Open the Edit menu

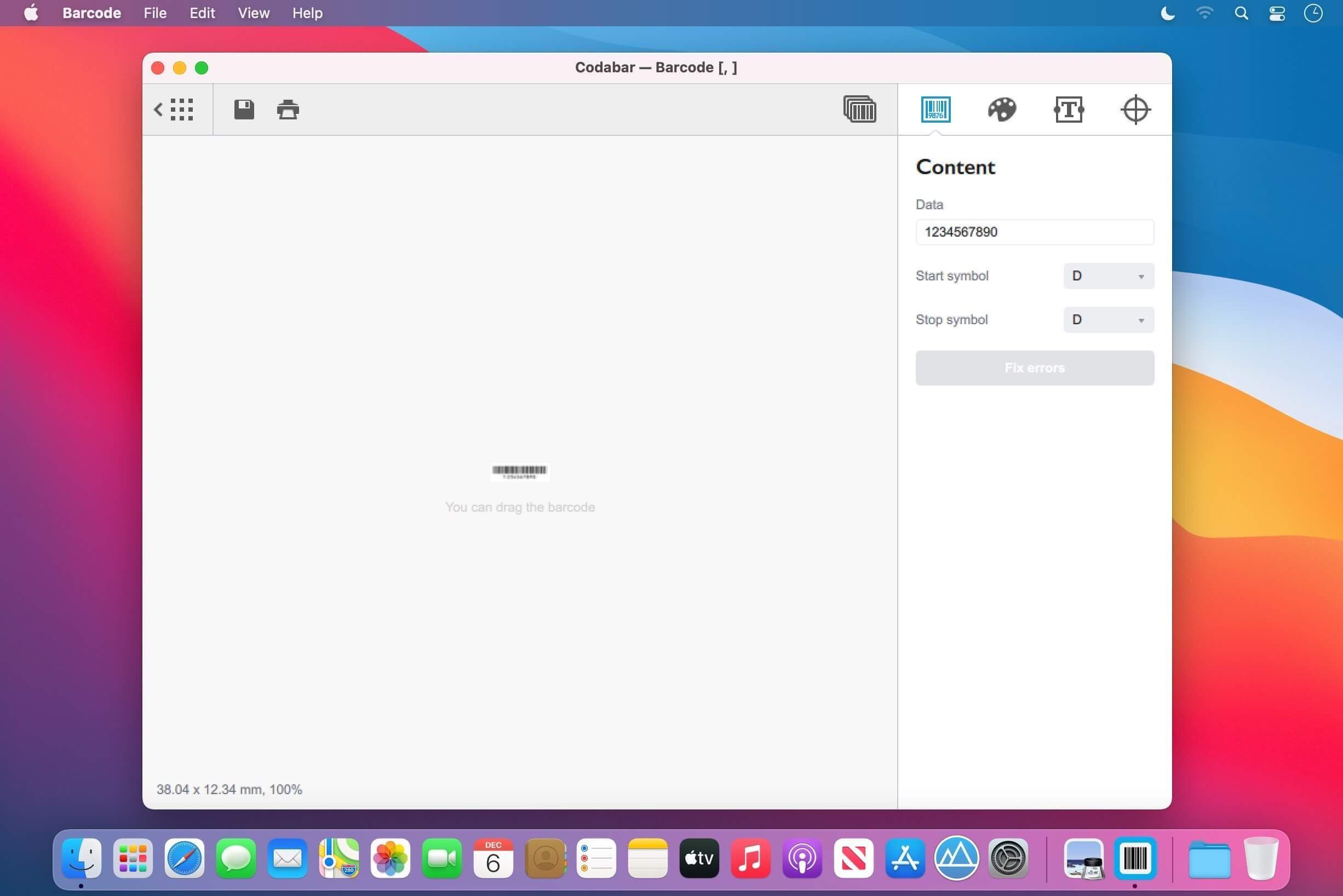[x=202, y=13]
